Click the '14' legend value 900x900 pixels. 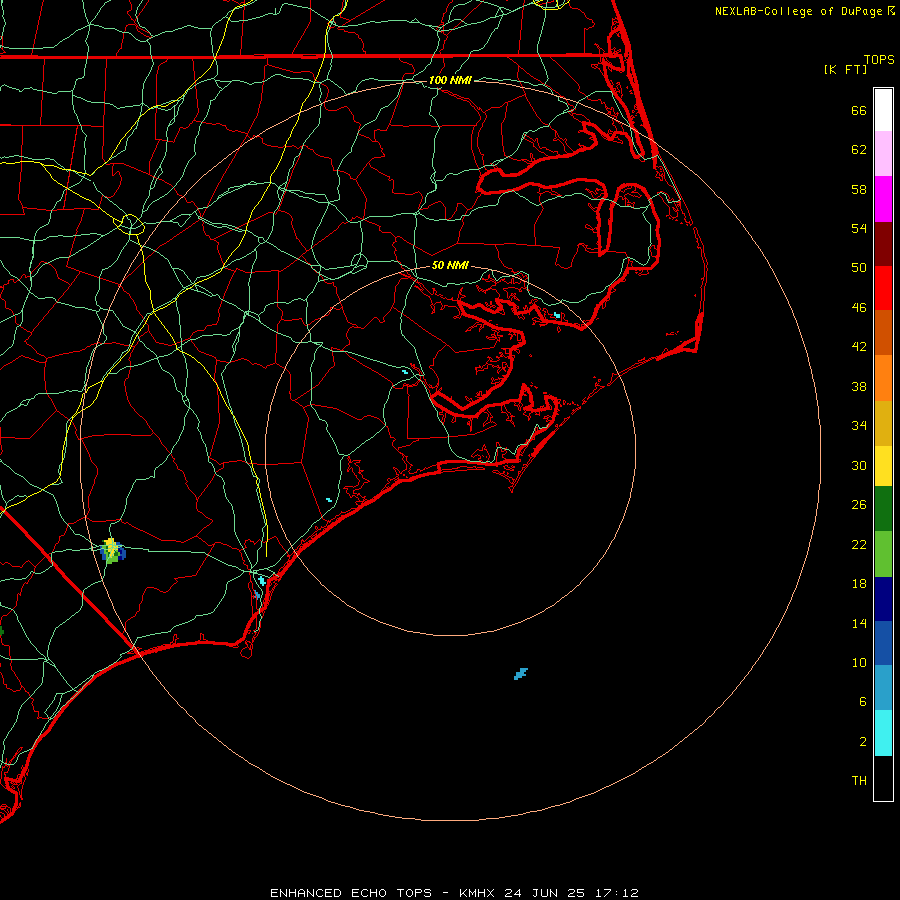click(859, 623)
